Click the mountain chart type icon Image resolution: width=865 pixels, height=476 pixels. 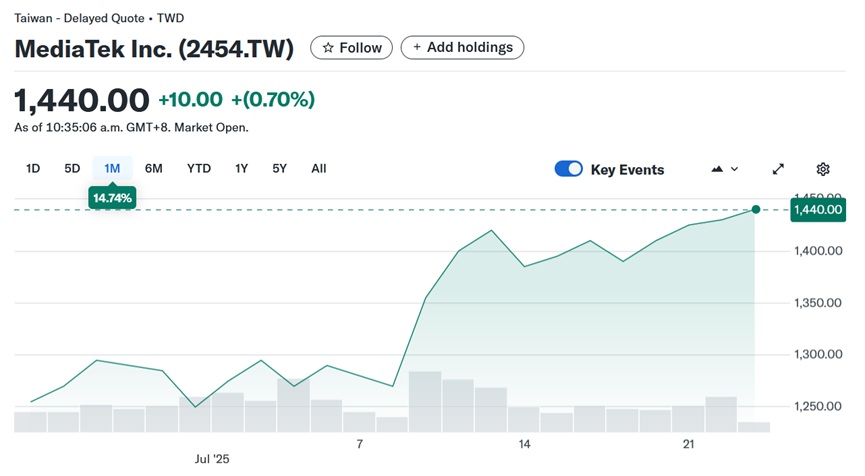[x=717, y=169]
